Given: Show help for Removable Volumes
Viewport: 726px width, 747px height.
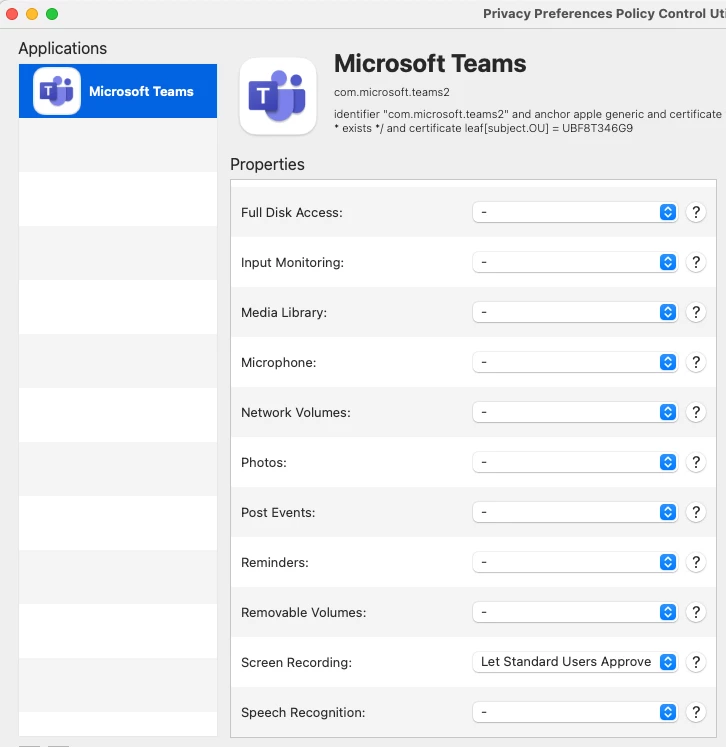Looking at the screenshot, I should [x=696, y=612].
